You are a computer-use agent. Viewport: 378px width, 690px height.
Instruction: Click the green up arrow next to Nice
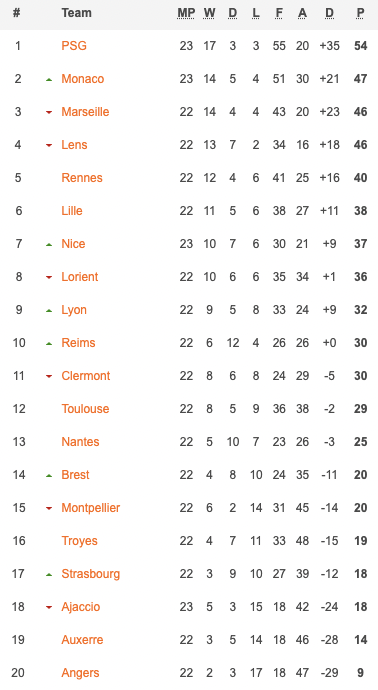coord(49,245)
